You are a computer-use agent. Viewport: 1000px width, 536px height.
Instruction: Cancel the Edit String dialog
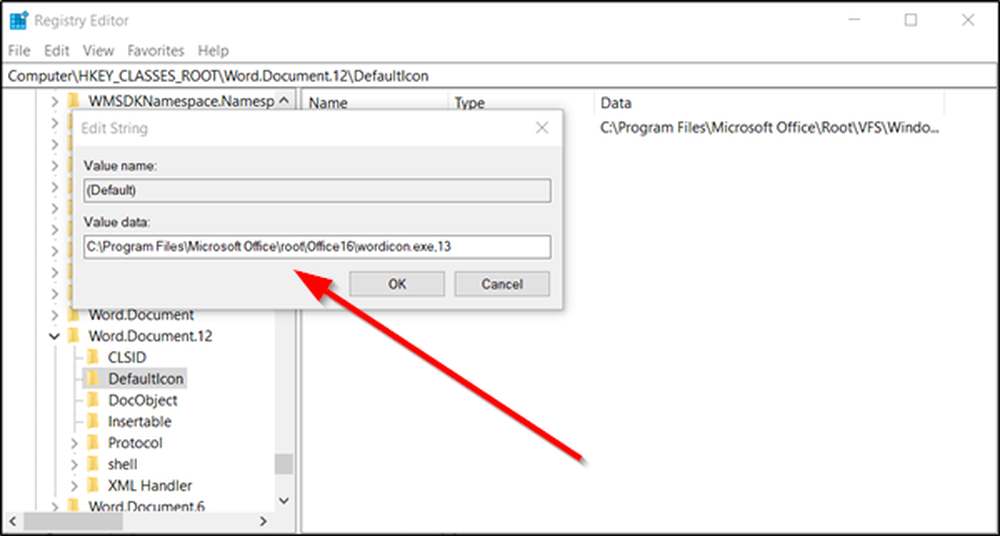502,284
